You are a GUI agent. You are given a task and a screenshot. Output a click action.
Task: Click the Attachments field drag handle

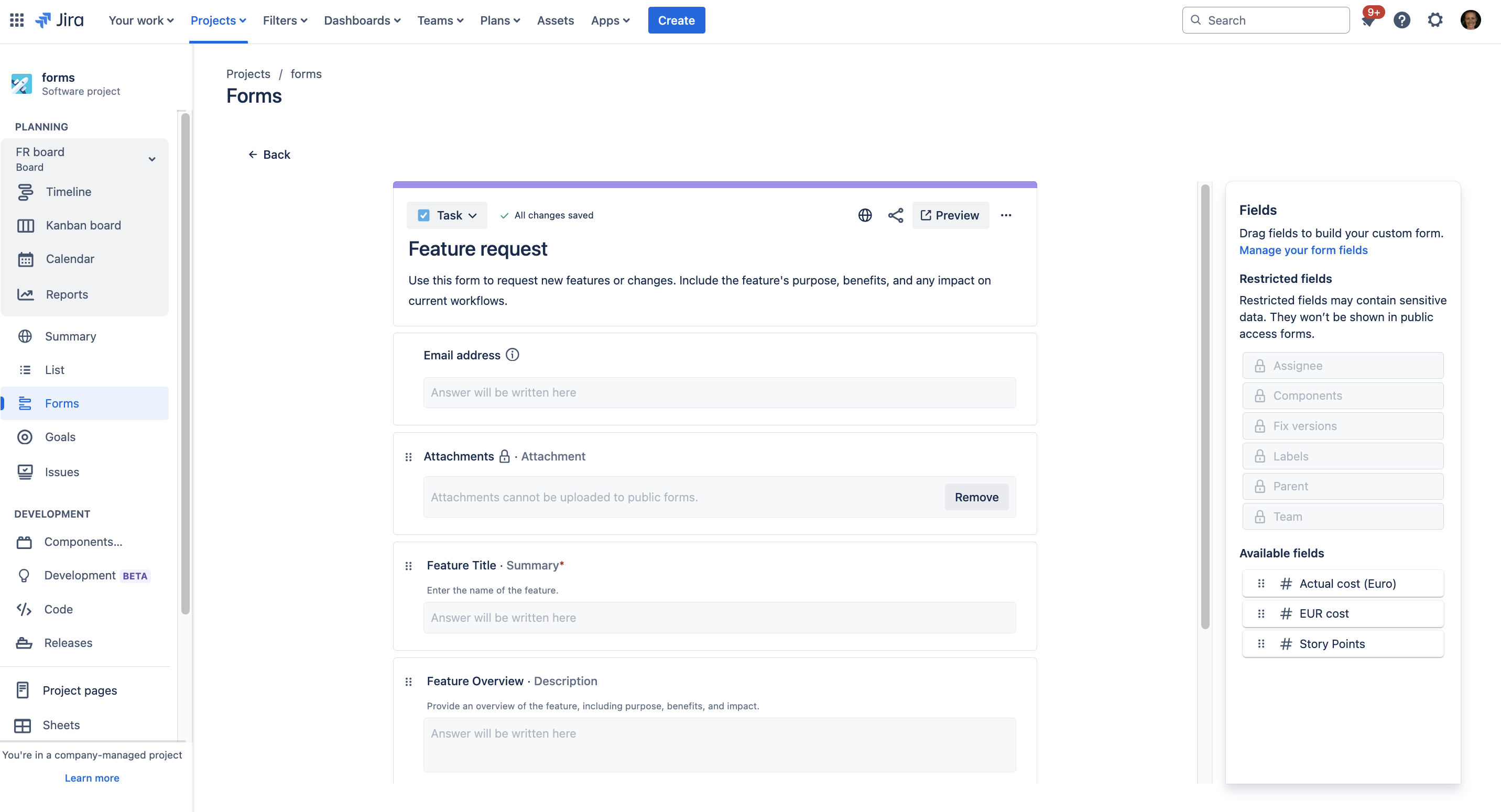[408, 457]
